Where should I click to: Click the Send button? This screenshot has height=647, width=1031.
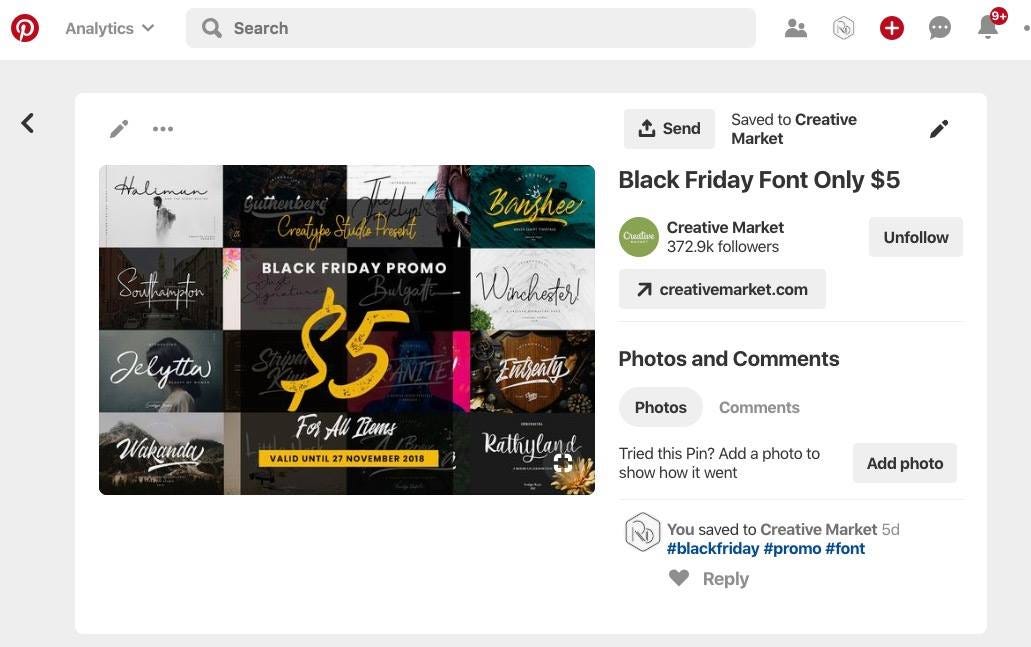point(669,129)
